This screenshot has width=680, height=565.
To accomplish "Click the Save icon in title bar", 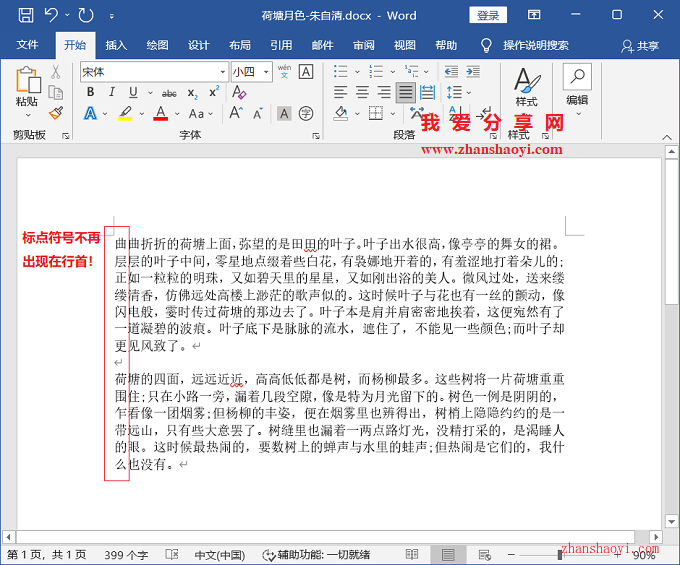I will tap(26, 15).
